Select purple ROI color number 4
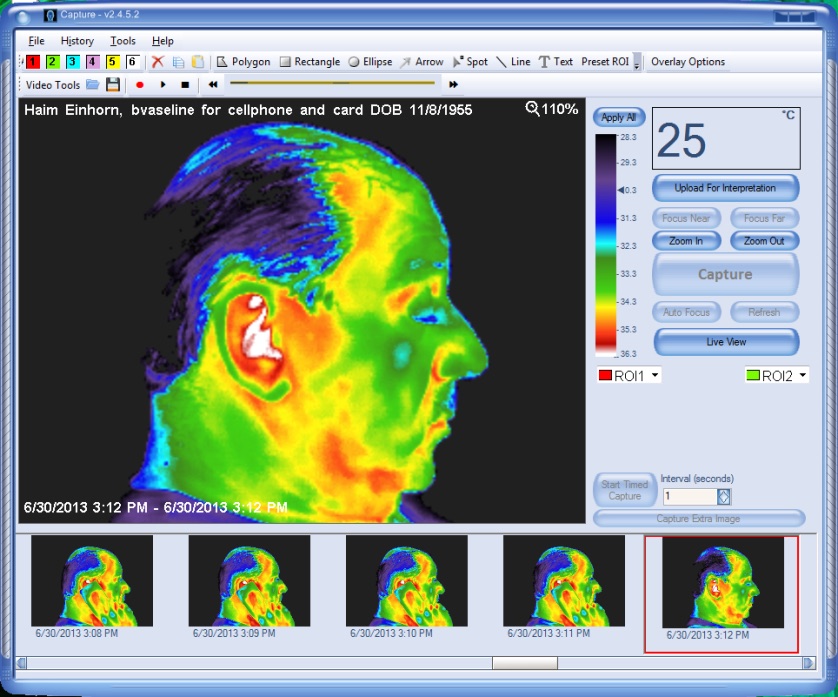 92,62
